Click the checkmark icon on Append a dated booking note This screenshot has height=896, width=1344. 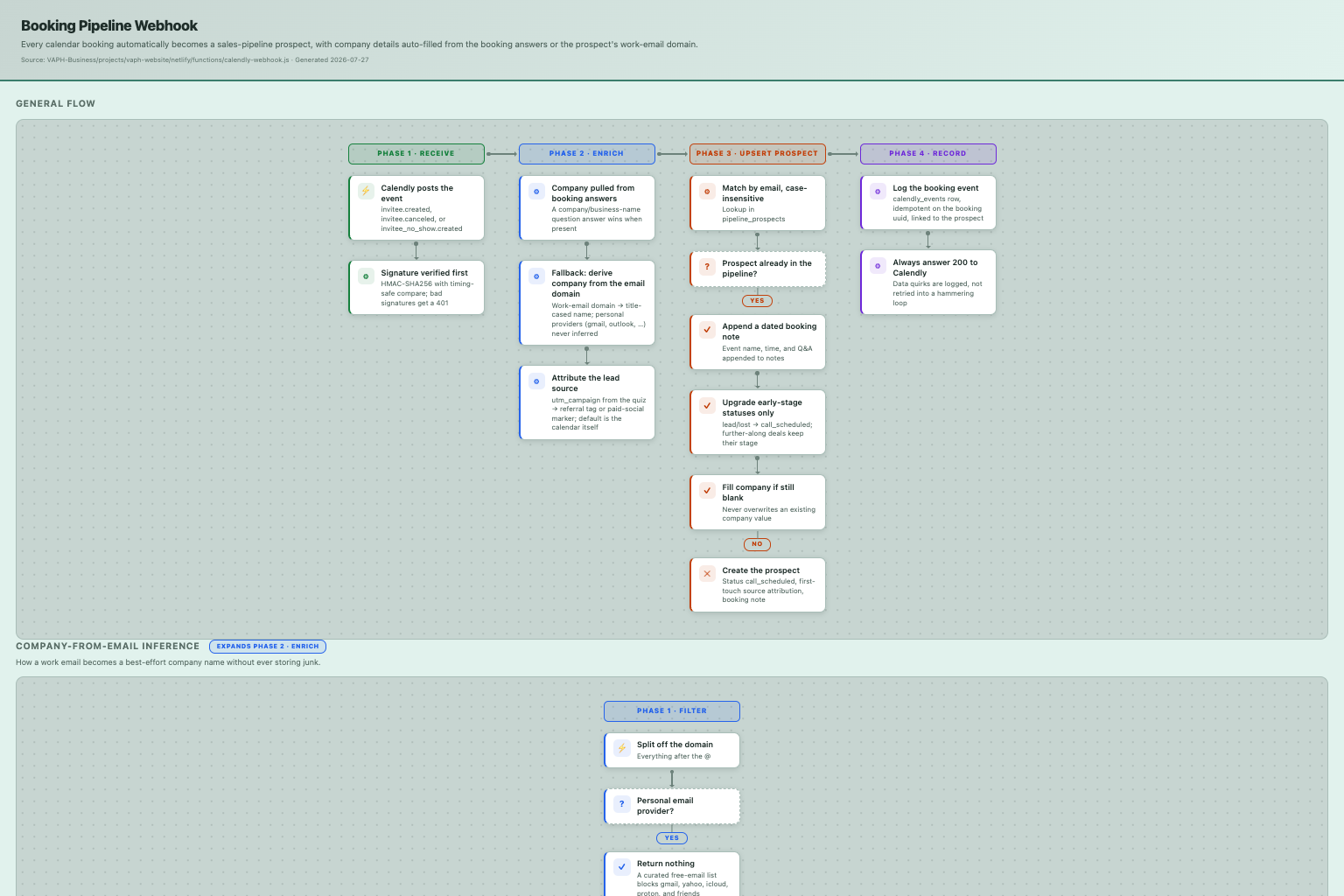(707, 329)
